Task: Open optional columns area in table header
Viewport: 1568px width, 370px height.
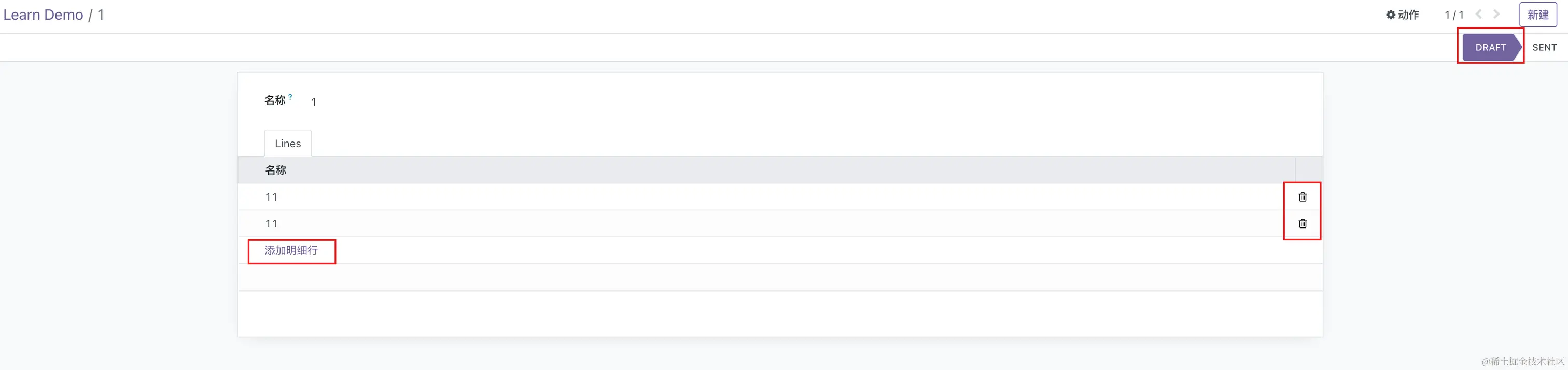Action: [x=1309, y=170]
